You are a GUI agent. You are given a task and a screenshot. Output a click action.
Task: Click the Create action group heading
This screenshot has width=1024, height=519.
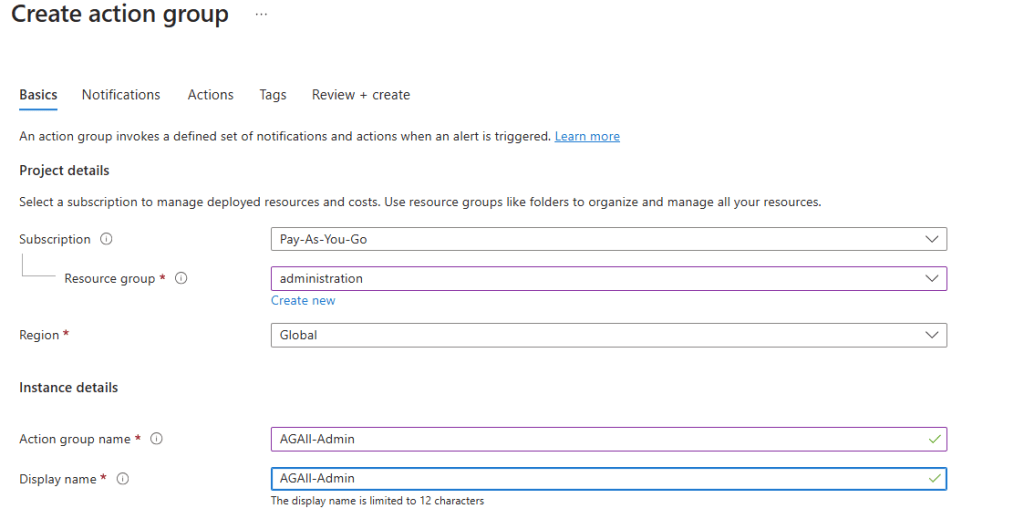point(120,15)
